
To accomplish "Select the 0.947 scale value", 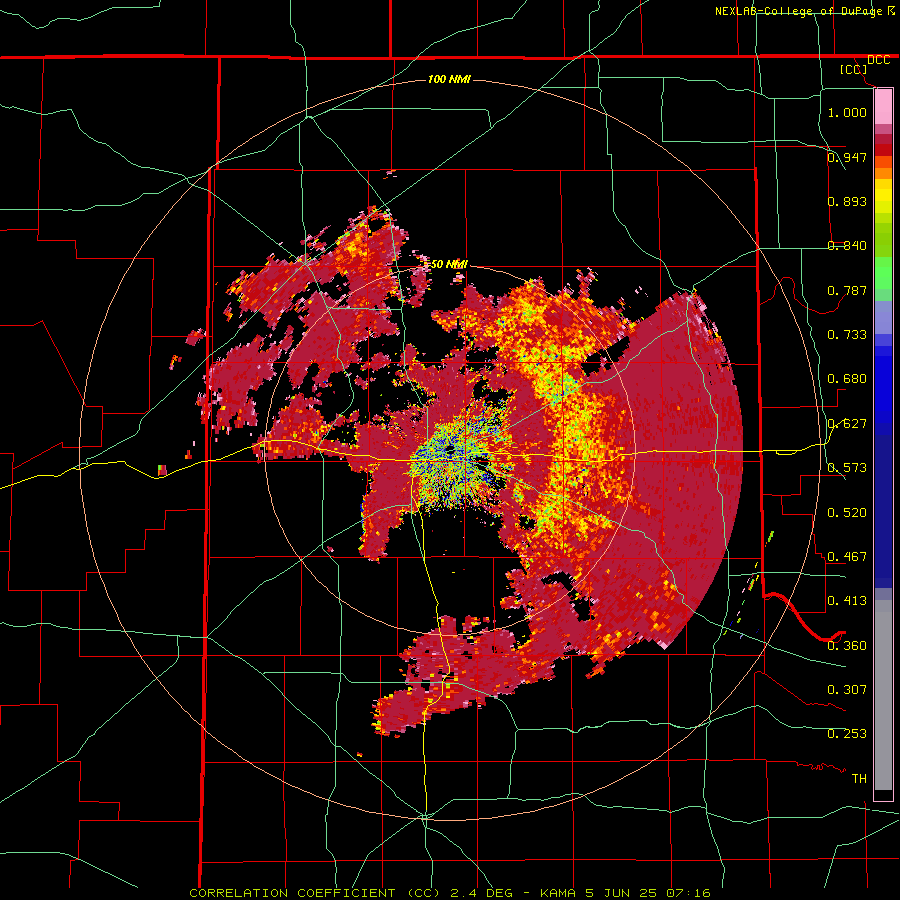I will tap(847, 157).
